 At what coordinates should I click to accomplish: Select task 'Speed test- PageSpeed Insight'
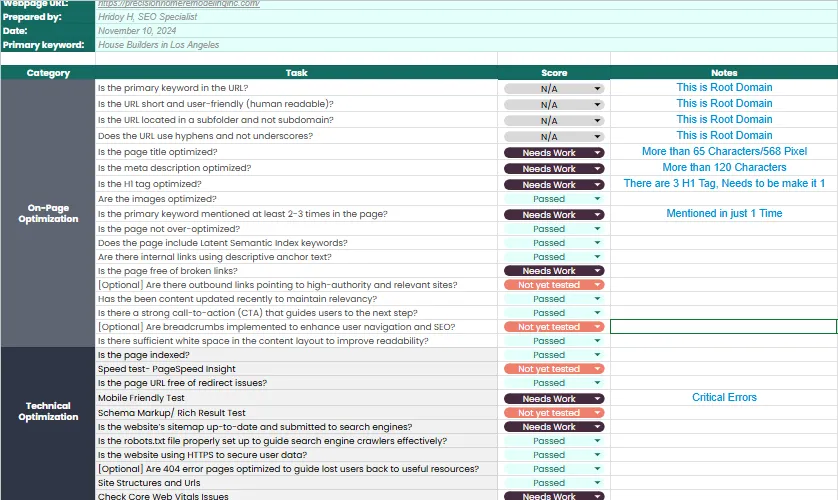297,369
